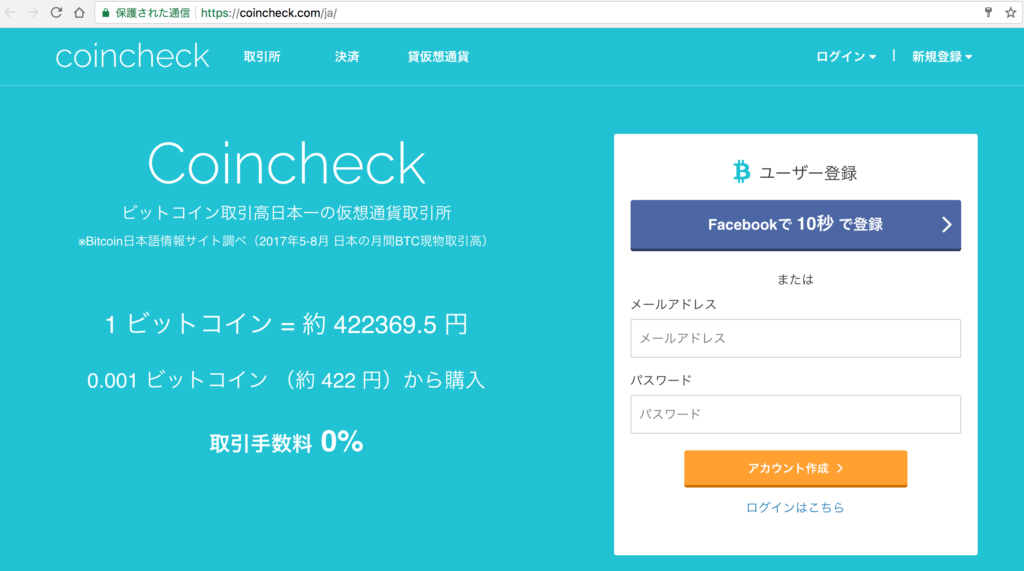Click the coincheck logo in header
Image resolution: width=1024 pixels, height=571 pixels.
[133, 56]
